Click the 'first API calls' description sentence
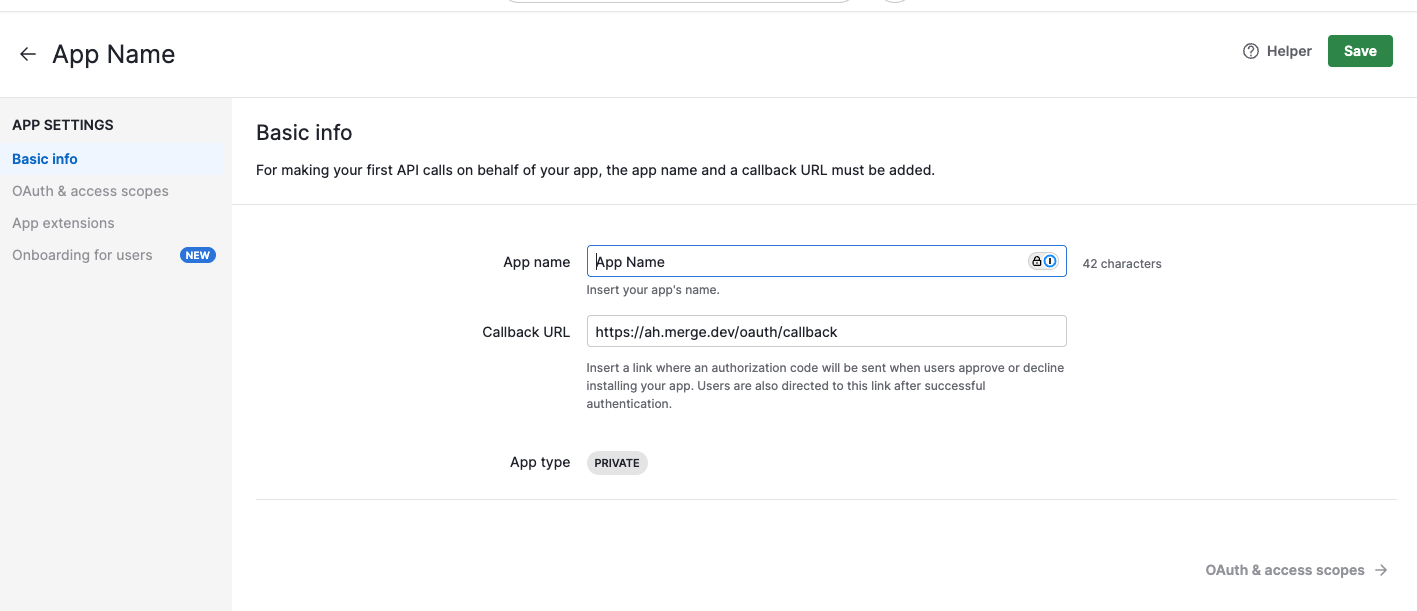 (x=595, y=170)
